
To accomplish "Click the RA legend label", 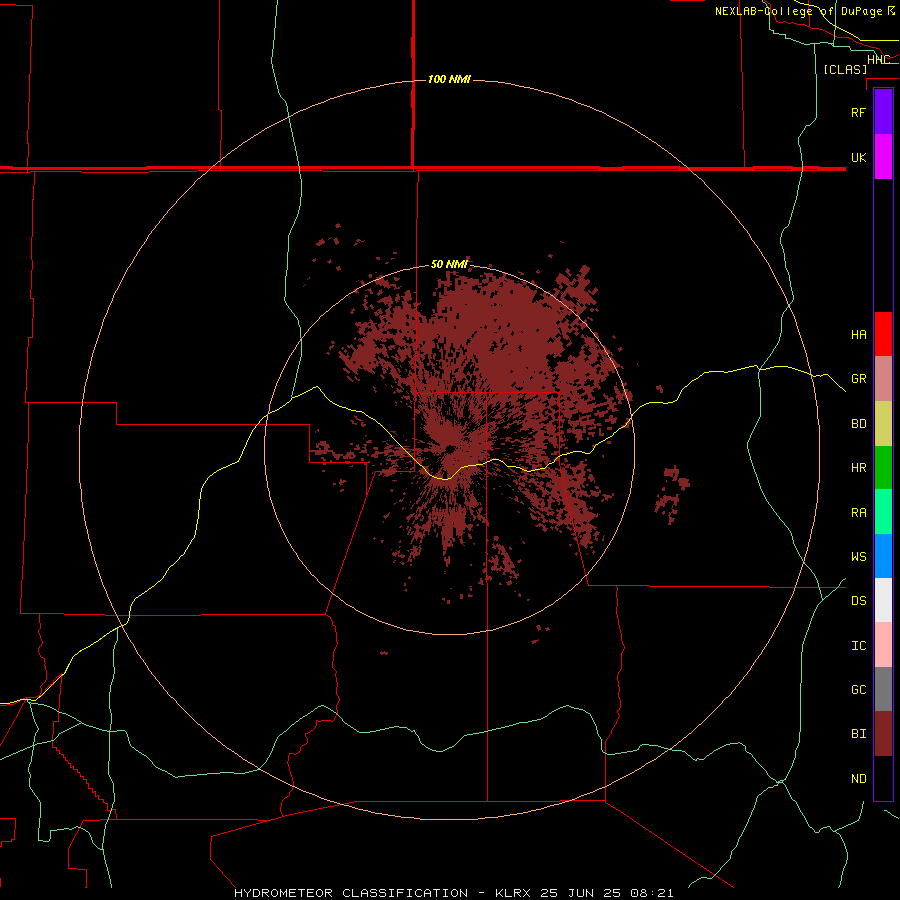I will tap(859, 513).
